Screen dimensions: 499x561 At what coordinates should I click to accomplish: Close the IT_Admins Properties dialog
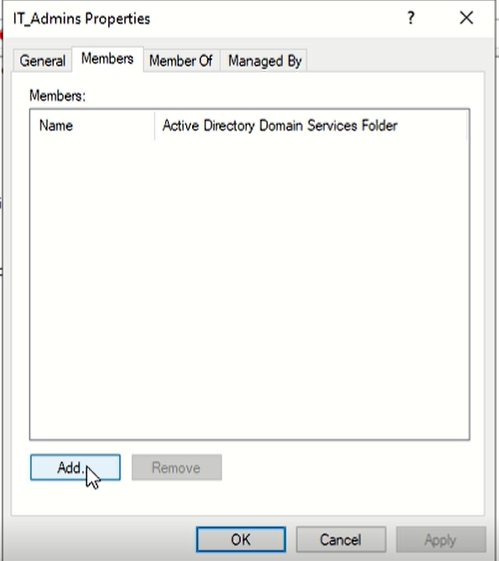(x=466, y=18)
